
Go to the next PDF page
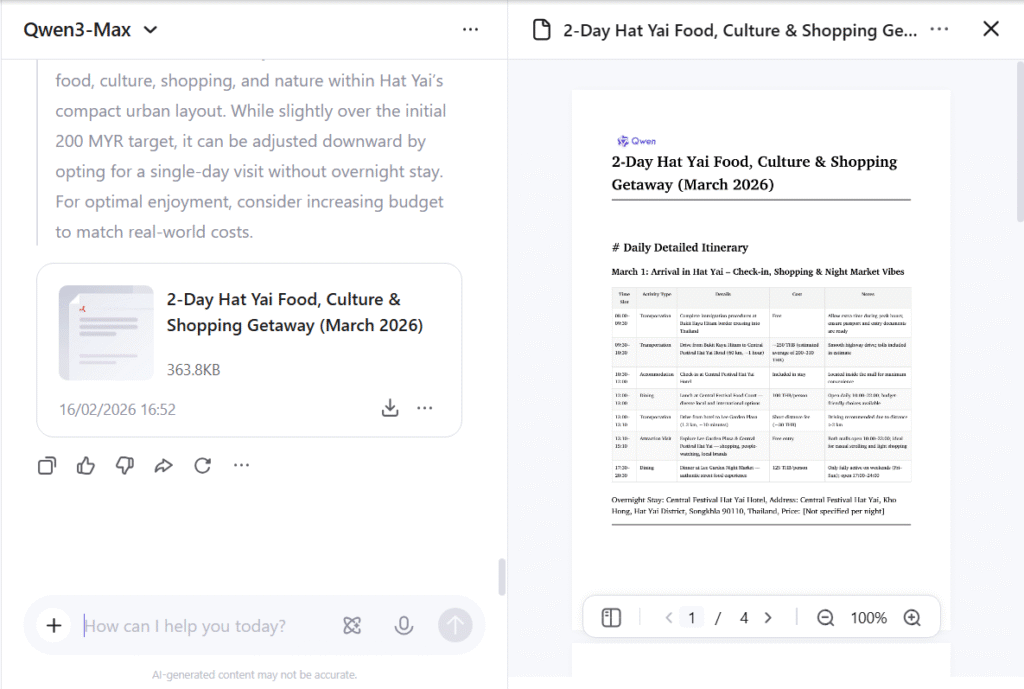coord(768,618)
